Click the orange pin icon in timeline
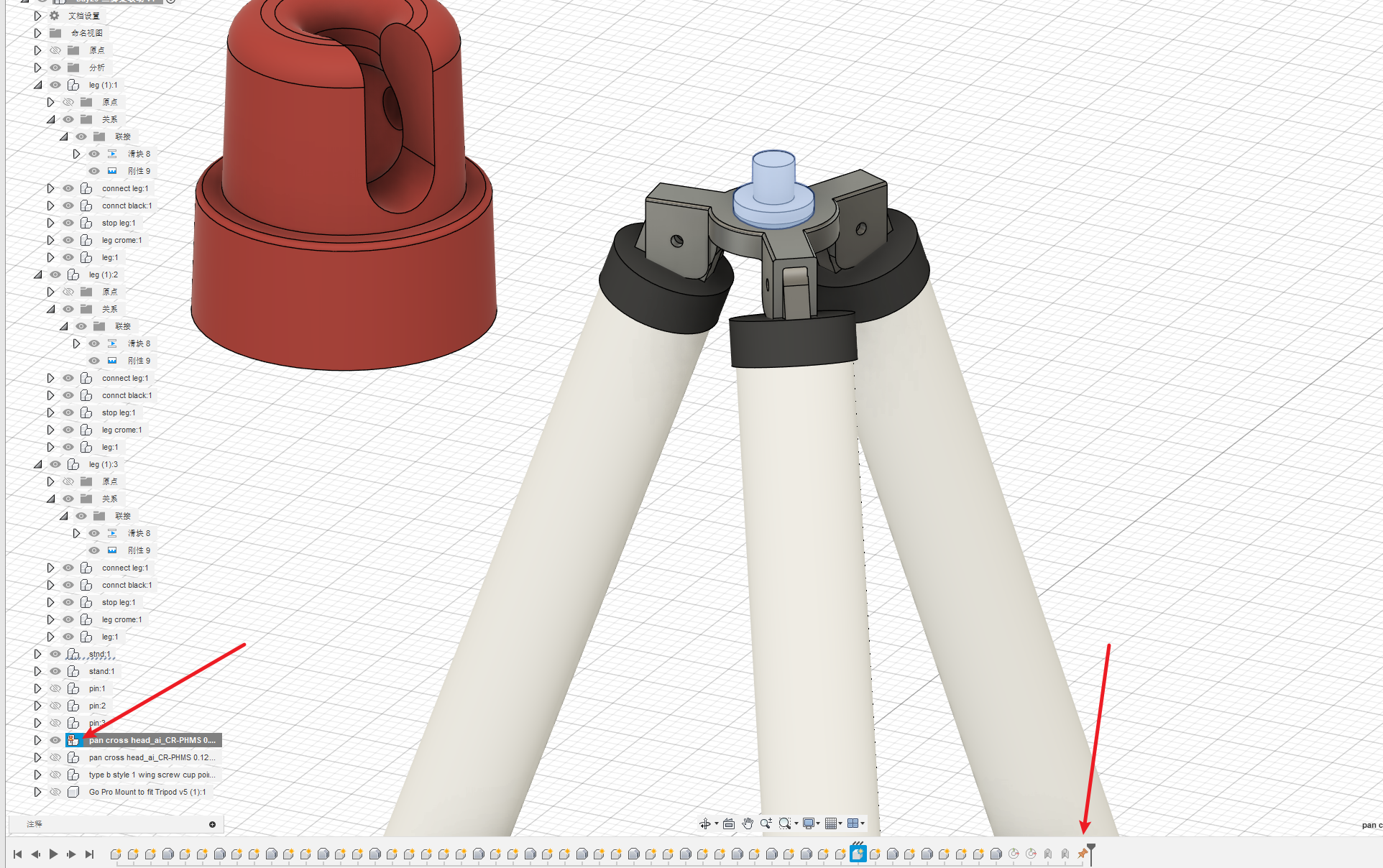 [1082, 854]
